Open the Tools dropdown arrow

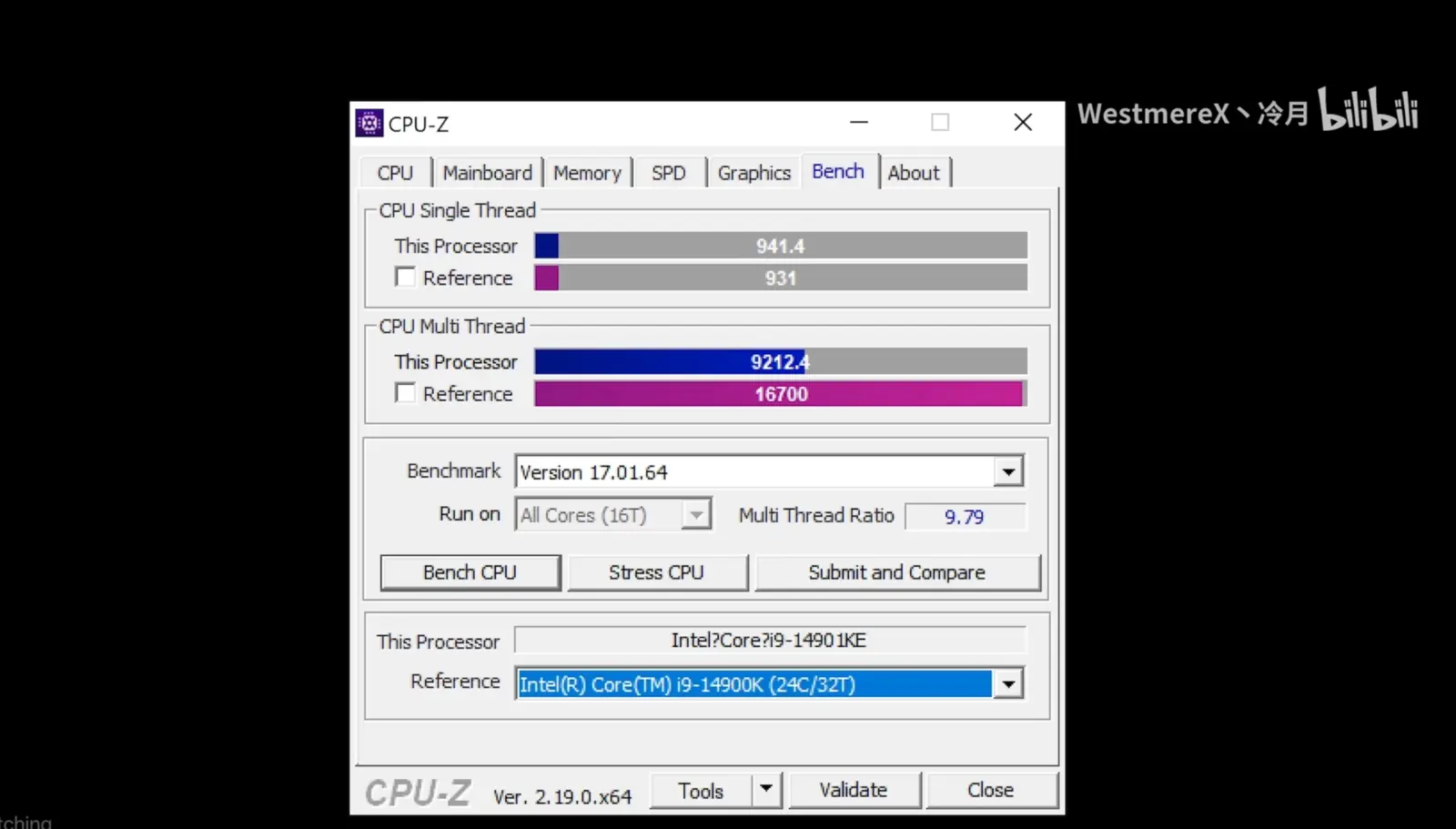pos(766,789)
